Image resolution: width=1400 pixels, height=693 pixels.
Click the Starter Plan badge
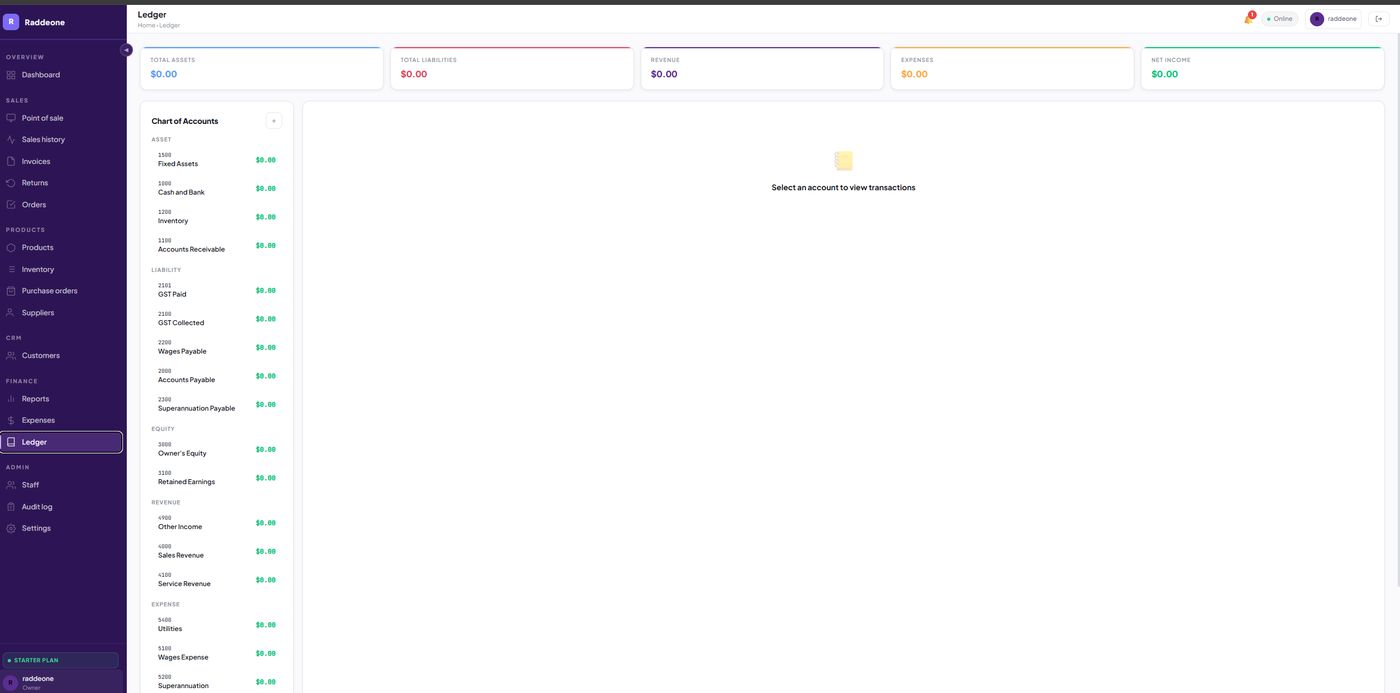tap(61, 660)
